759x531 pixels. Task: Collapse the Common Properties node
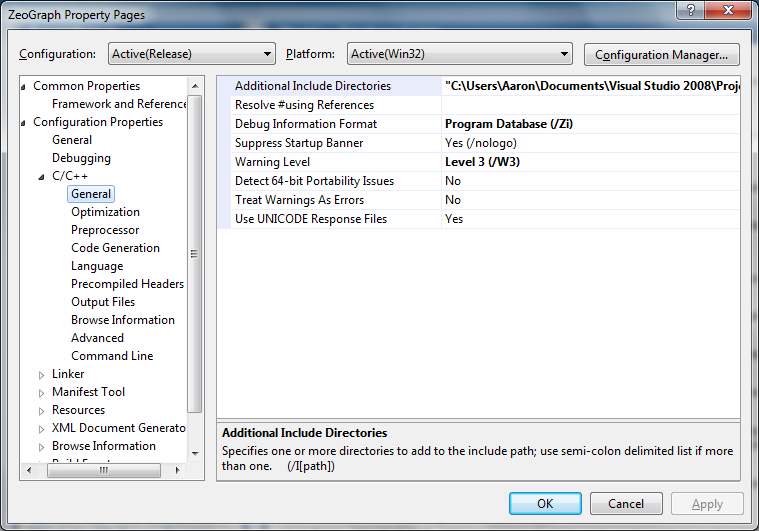point(24,87)
